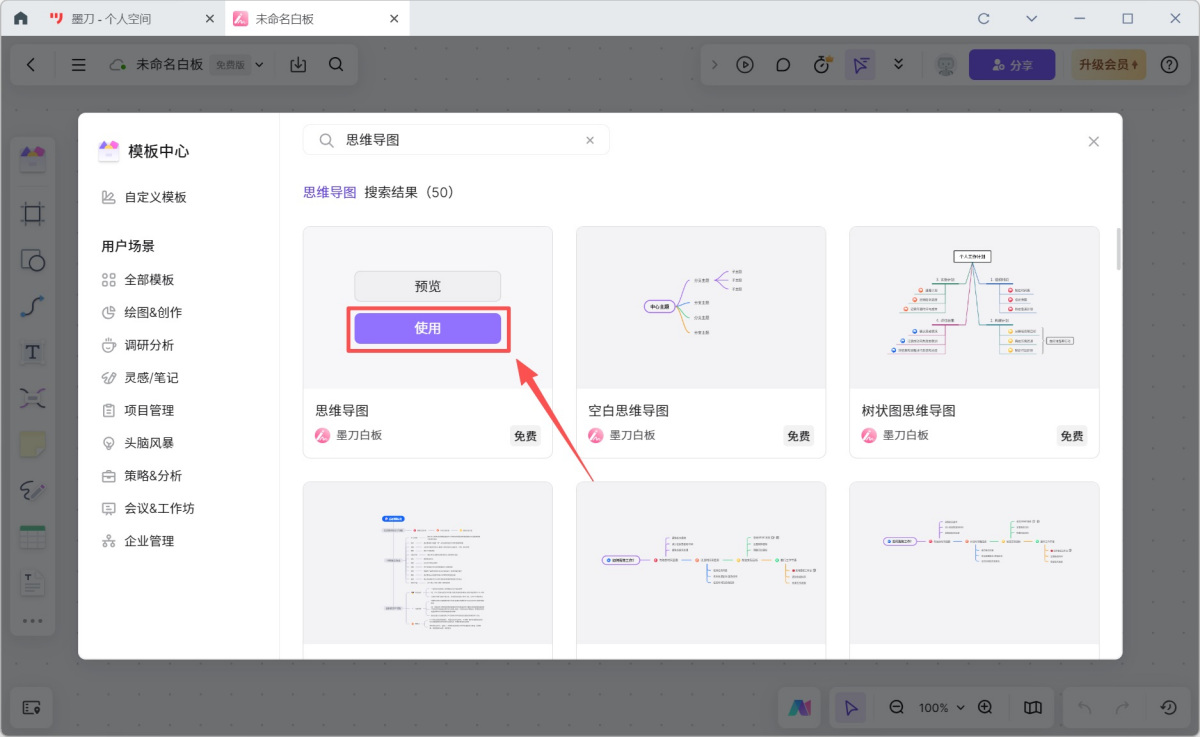Open the zoom 100% dropdown
1200x737 pixels.
(x=941, y=708)
